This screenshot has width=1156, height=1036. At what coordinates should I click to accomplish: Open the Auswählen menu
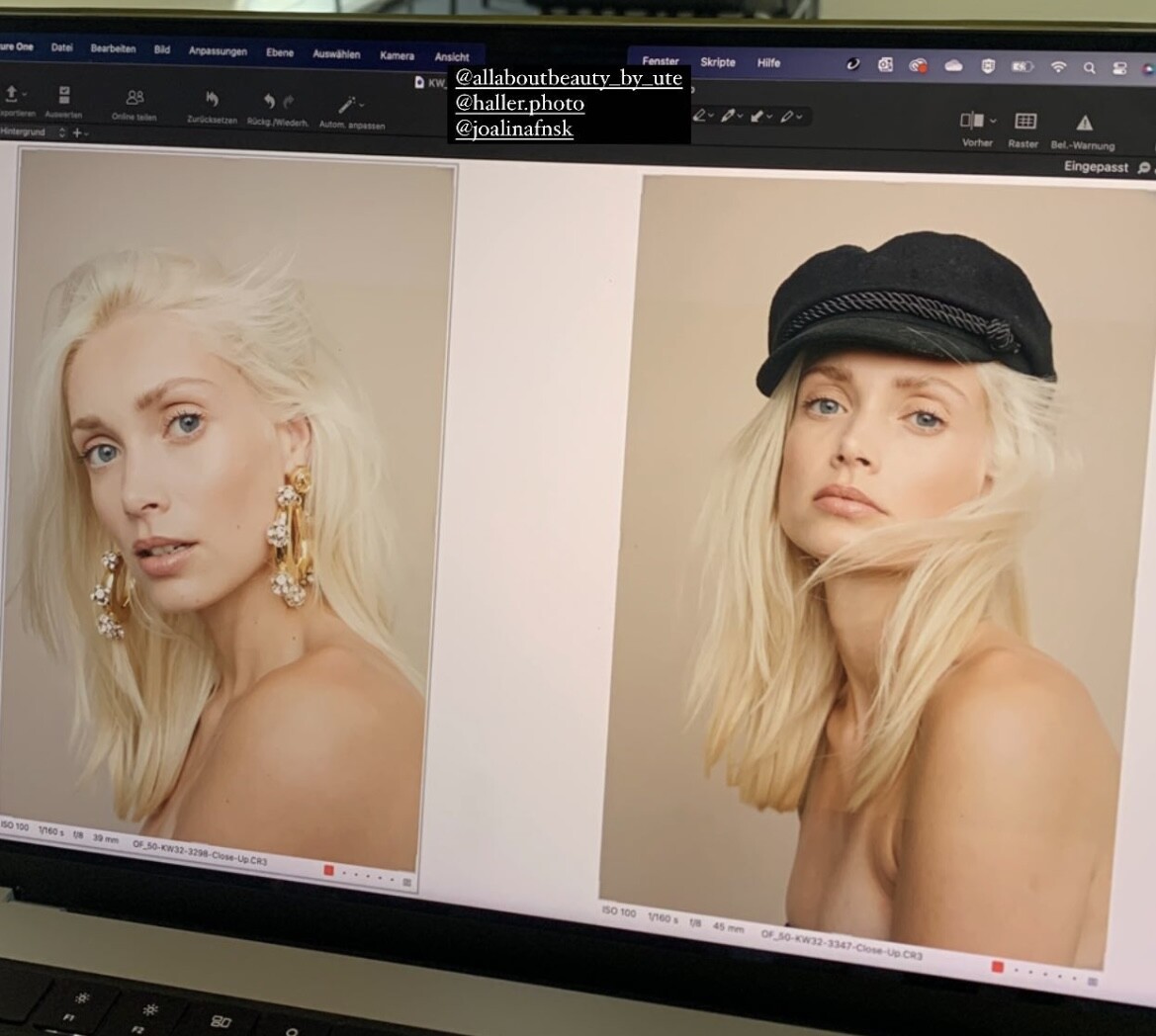pyautogui.click(x=336, y=54)
